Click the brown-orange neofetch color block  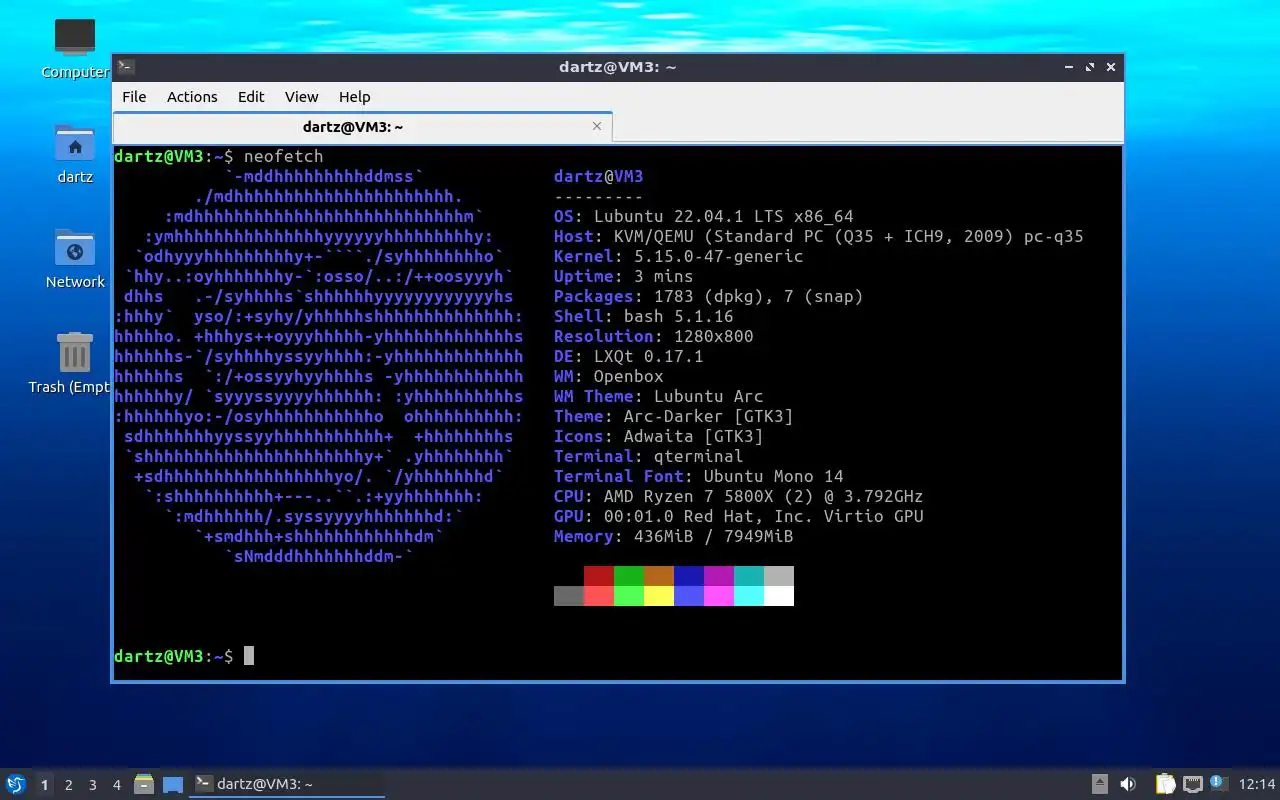(x=659, y=576)
